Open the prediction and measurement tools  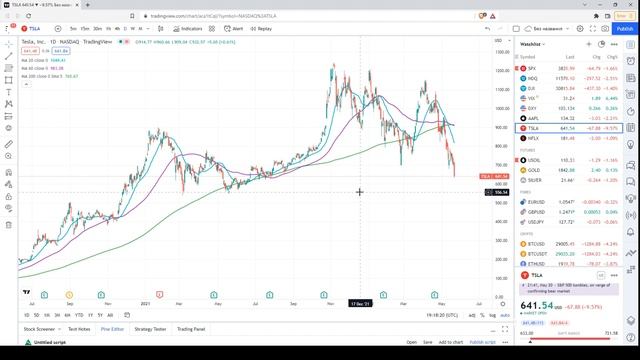click(9, 116)
